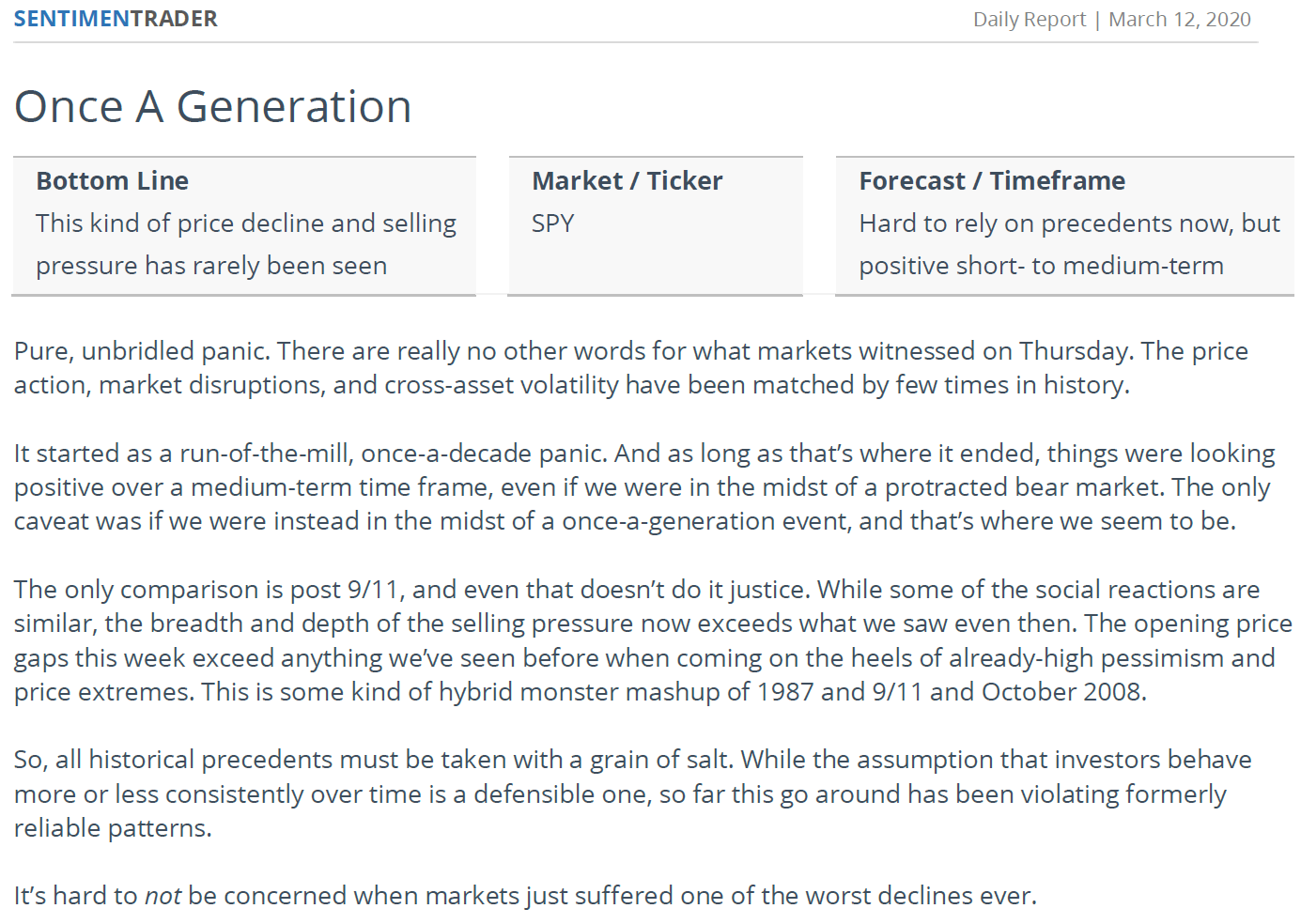The image size is (1301, 924).
Task: Click the Forecast / Timeframe heading
Action: point(992,180)
